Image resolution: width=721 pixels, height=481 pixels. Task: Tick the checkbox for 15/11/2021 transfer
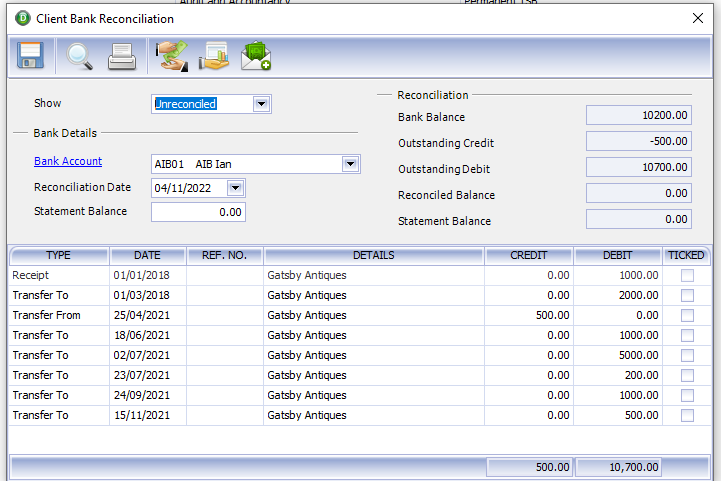(687, 415)
